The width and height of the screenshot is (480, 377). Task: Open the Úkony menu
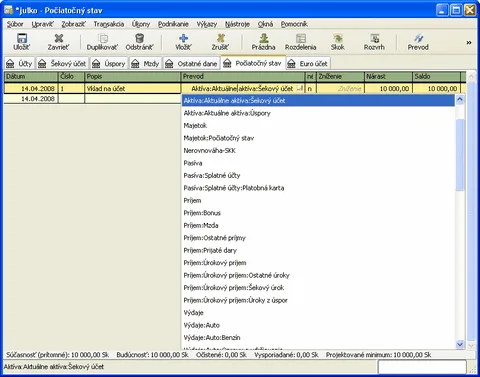(141, 24)
